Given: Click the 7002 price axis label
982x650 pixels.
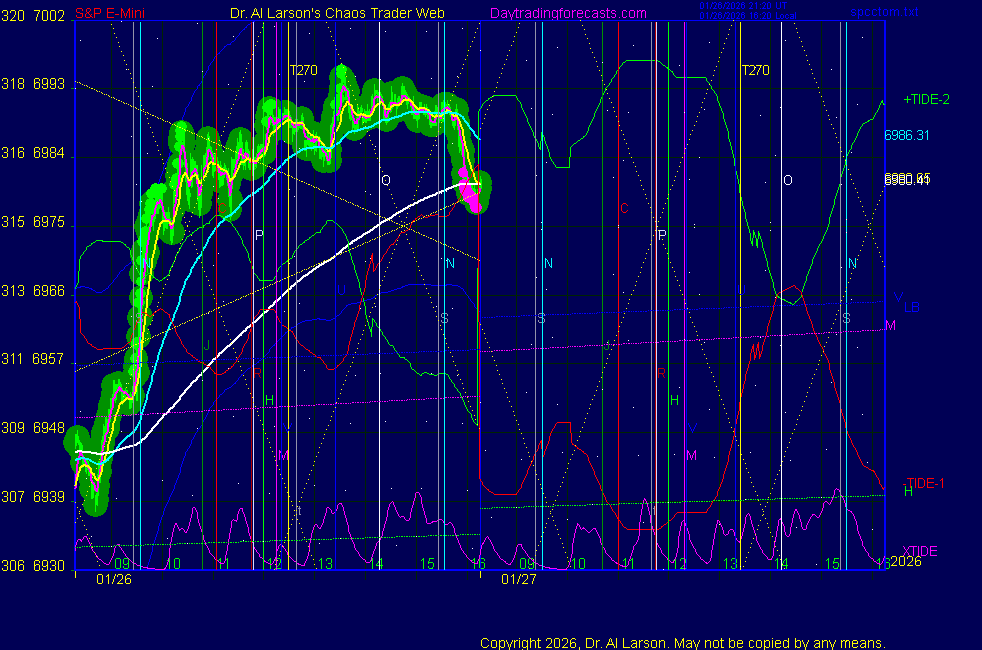Looking at the screenshot, I should (50, 16).
